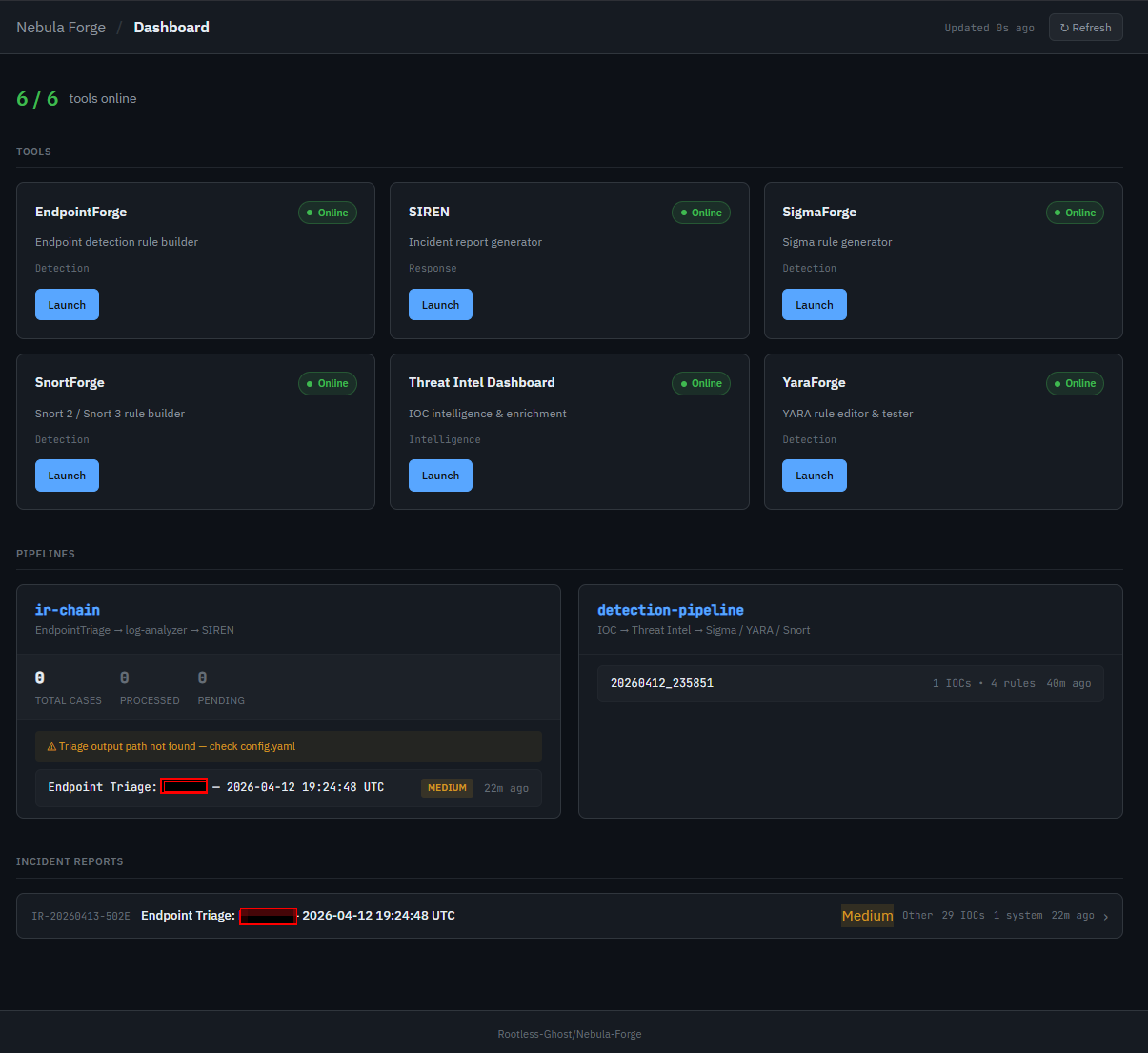Click the SigmaForge Online status badge
Viewport: 1148px width, 1053px height.
[x=1075, y=213]
